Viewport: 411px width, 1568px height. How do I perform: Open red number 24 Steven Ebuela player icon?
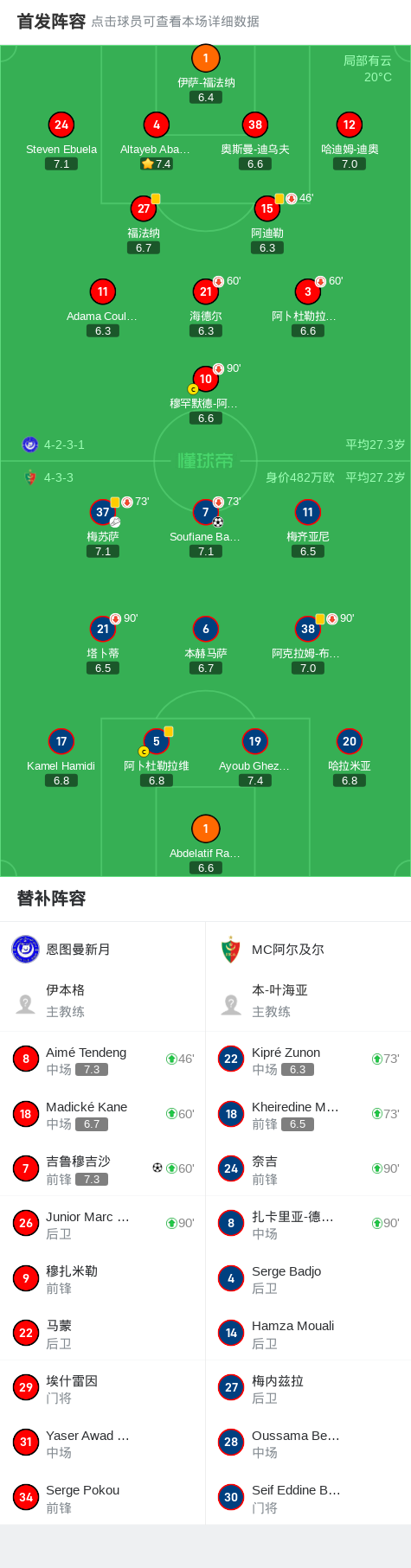[x=61, y=125]
